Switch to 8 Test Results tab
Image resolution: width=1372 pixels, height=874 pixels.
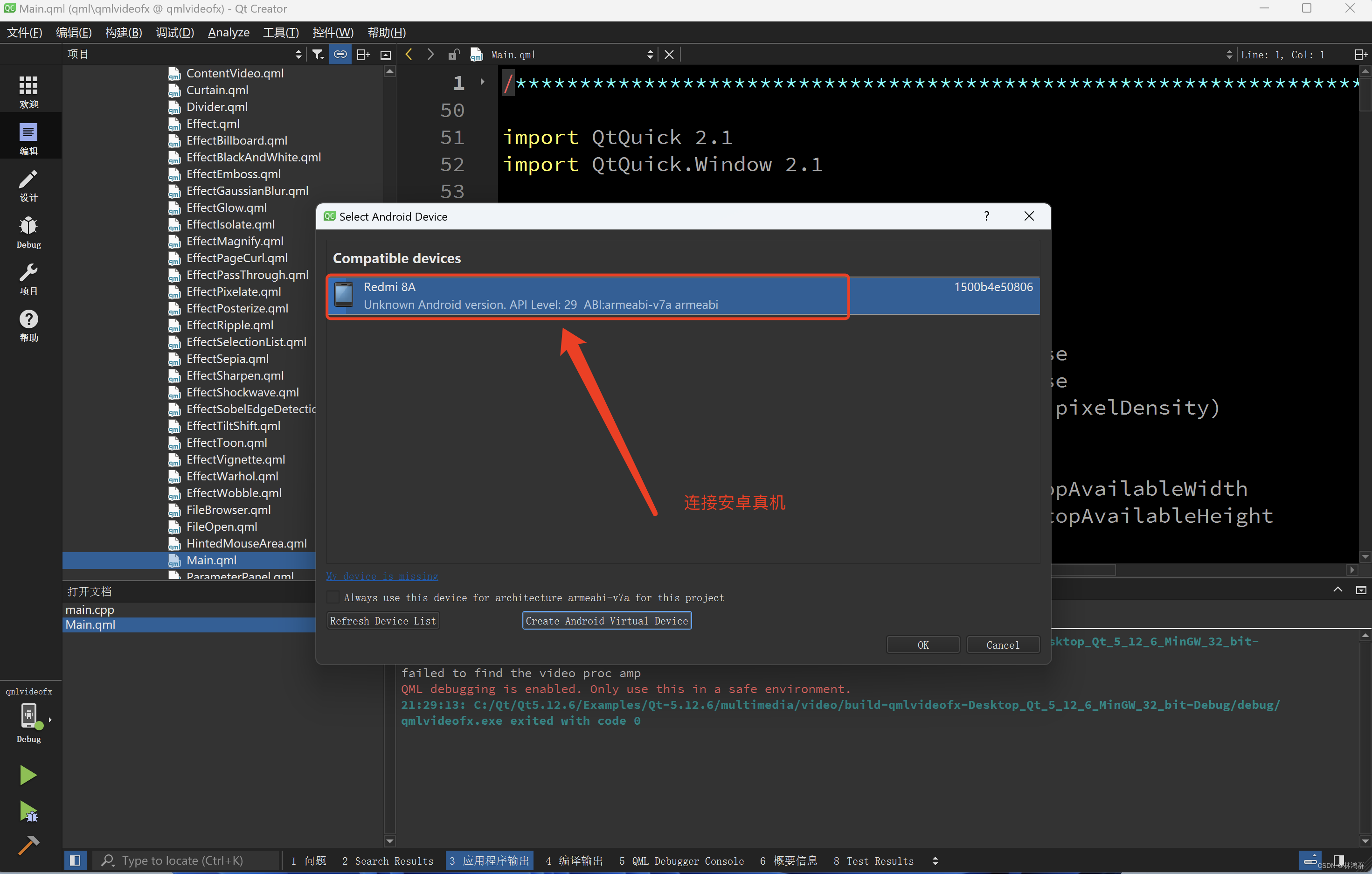point(873,860)
